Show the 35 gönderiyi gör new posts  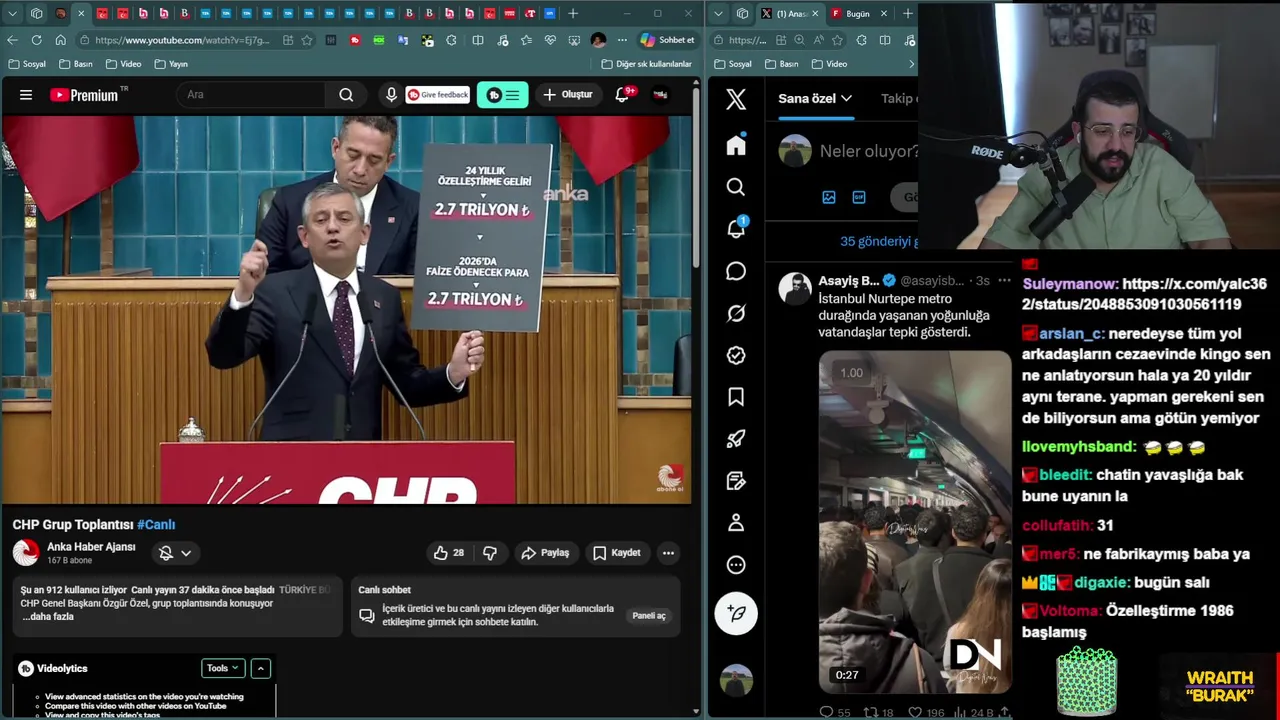tap(878, 241)
